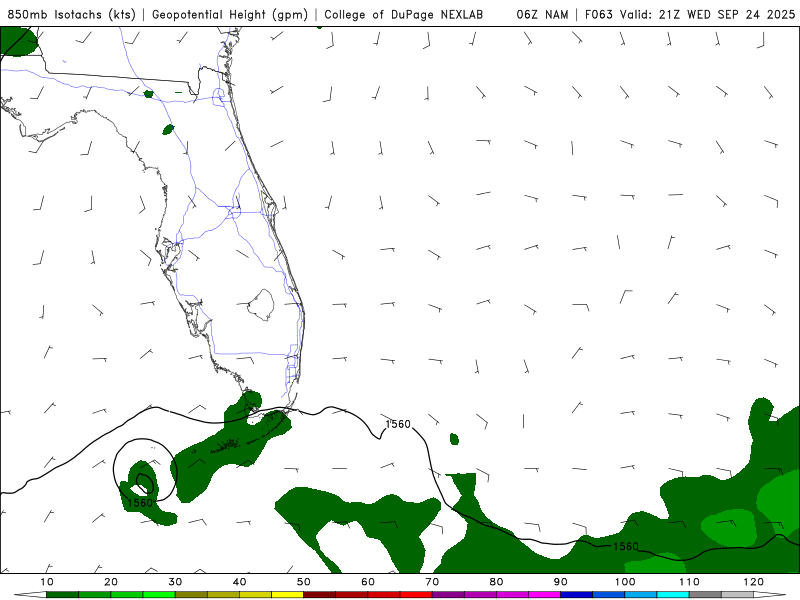
Task: Select the green 20–25 kt legend swatch
Action: point(127,595)
